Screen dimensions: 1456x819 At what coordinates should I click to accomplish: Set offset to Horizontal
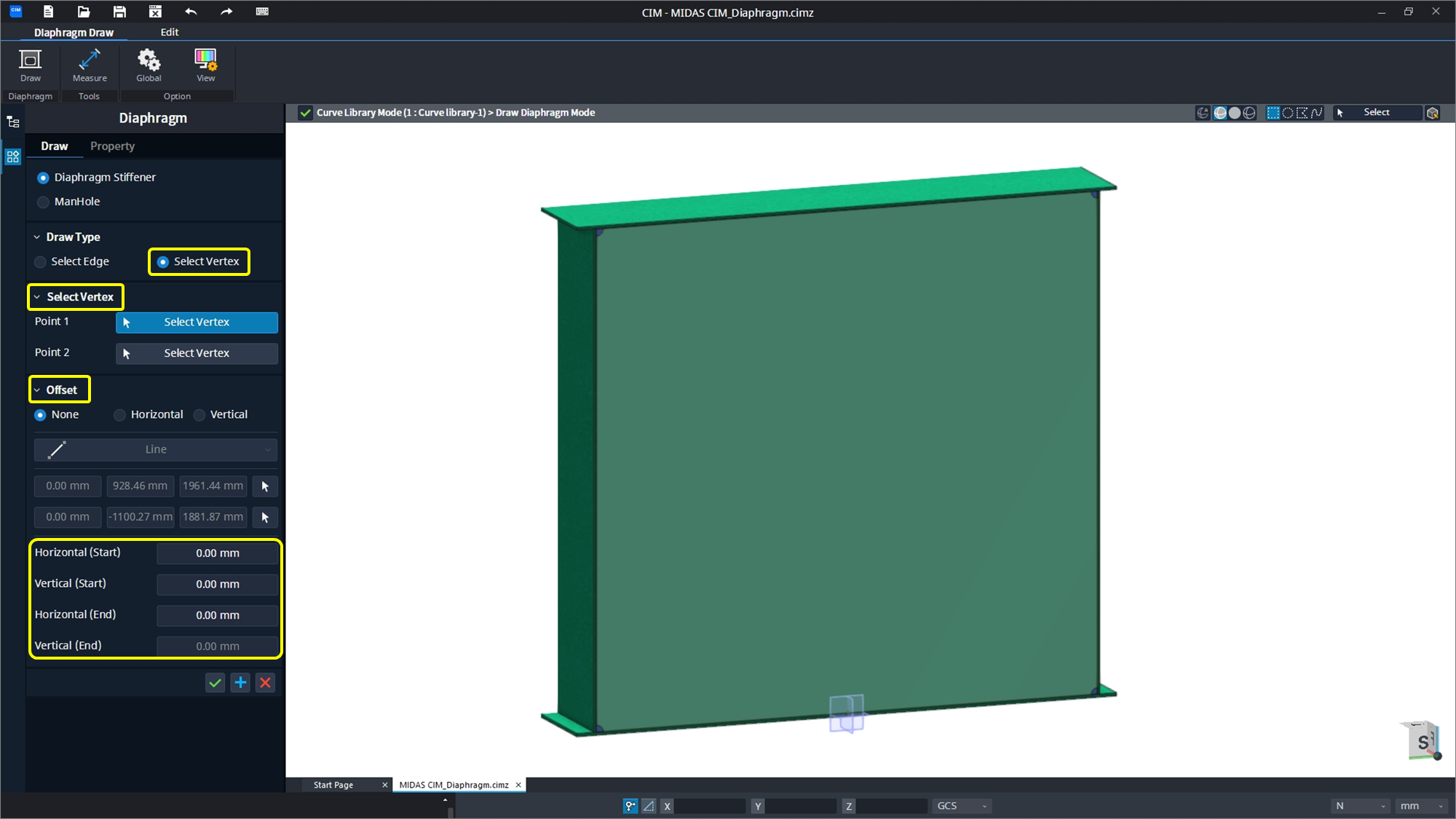pos(120,415)
